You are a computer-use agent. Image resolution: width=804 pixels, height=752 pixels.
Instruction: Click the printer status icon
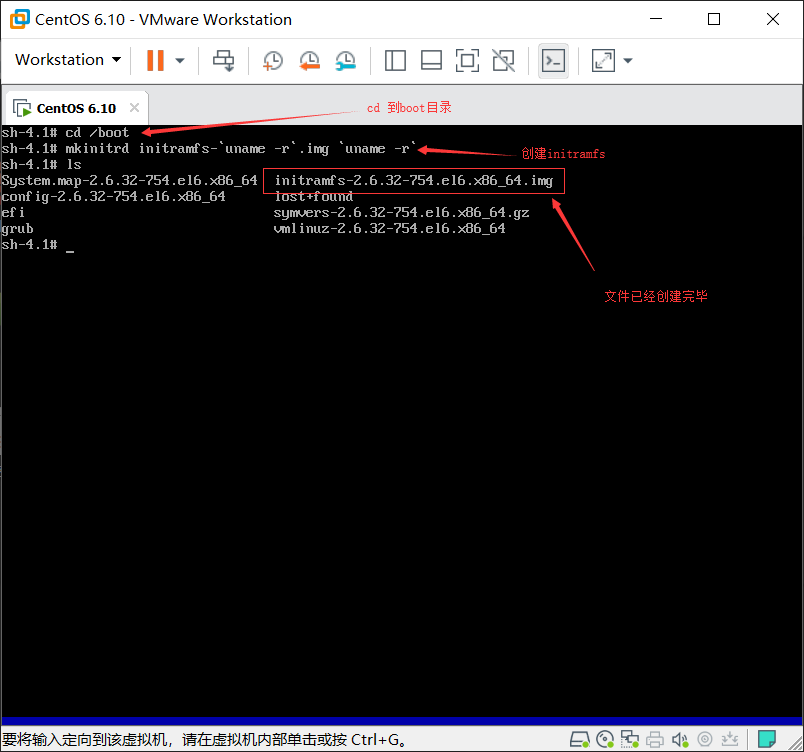655,739
